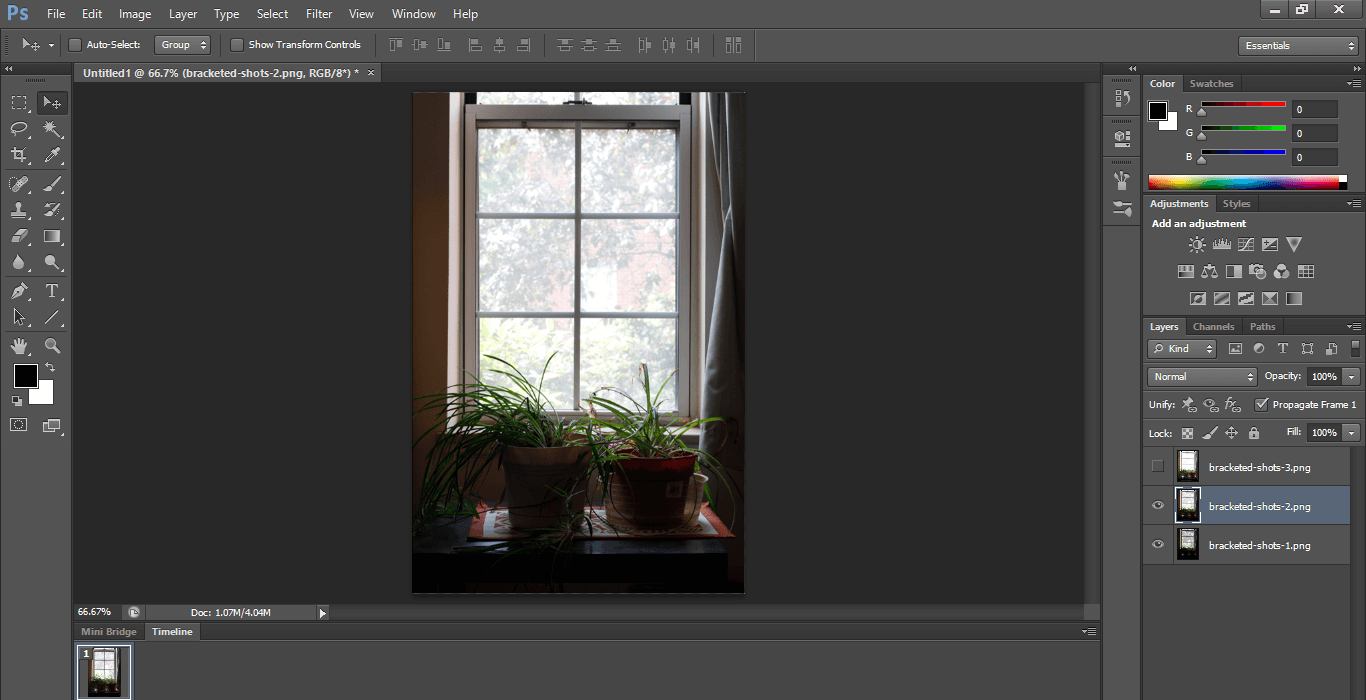This screenshot has width=1366, height=700.
Task: Open the collapsed History panel icon
Action: [x=1122, y=98]
